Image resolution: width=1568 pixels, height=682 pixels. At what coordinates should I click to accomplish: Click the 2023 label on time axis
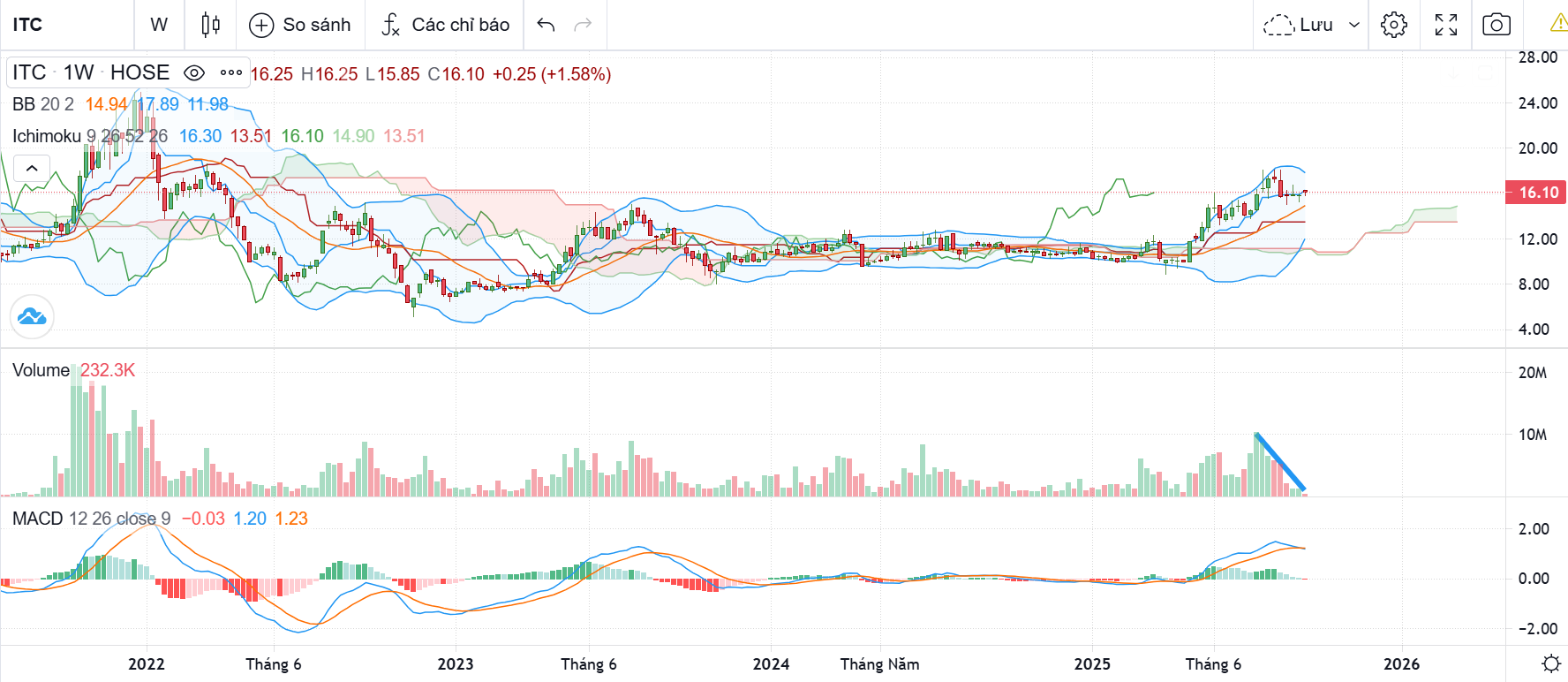point(456,664)
